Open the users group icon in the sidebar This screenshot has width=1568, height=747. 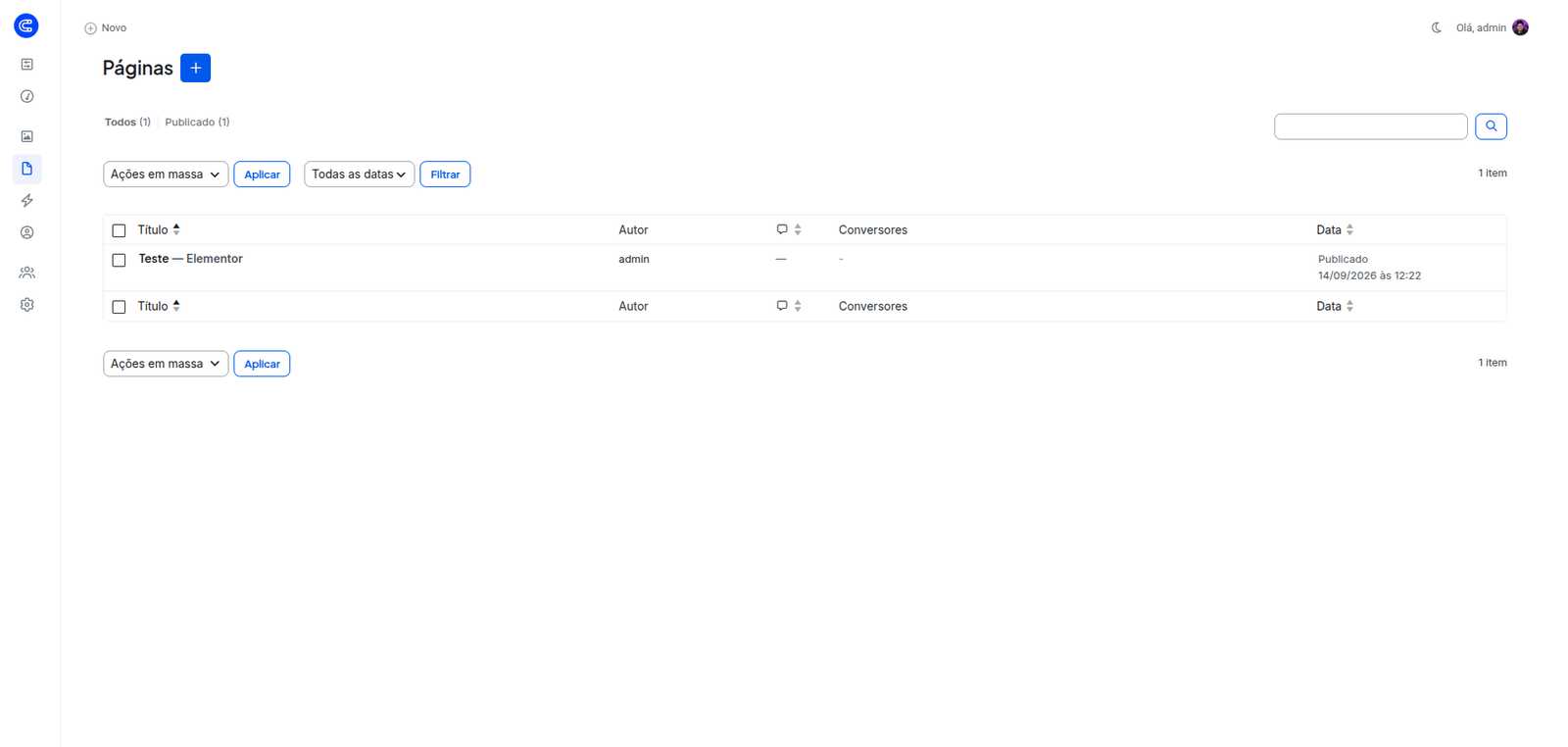pos(27,273)
